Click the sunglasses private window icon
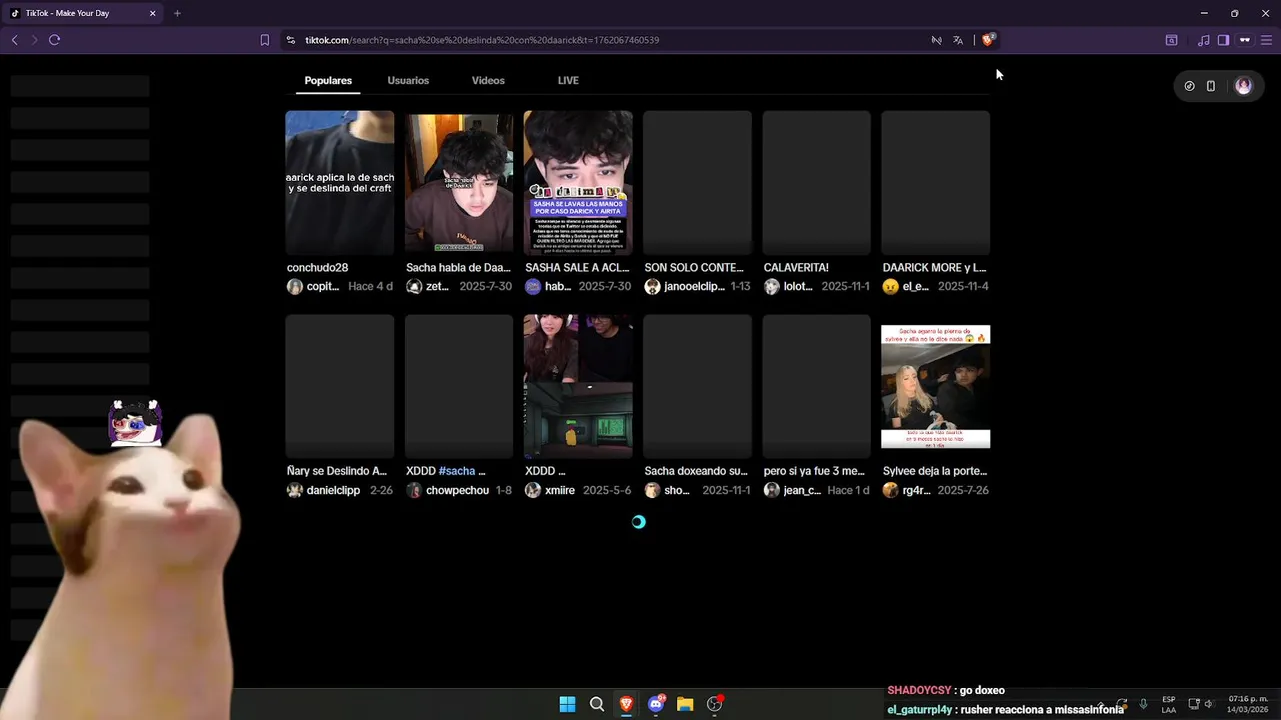This screenshot has height=720, width=1281. pyautogui.click(x=1245, y=40)
